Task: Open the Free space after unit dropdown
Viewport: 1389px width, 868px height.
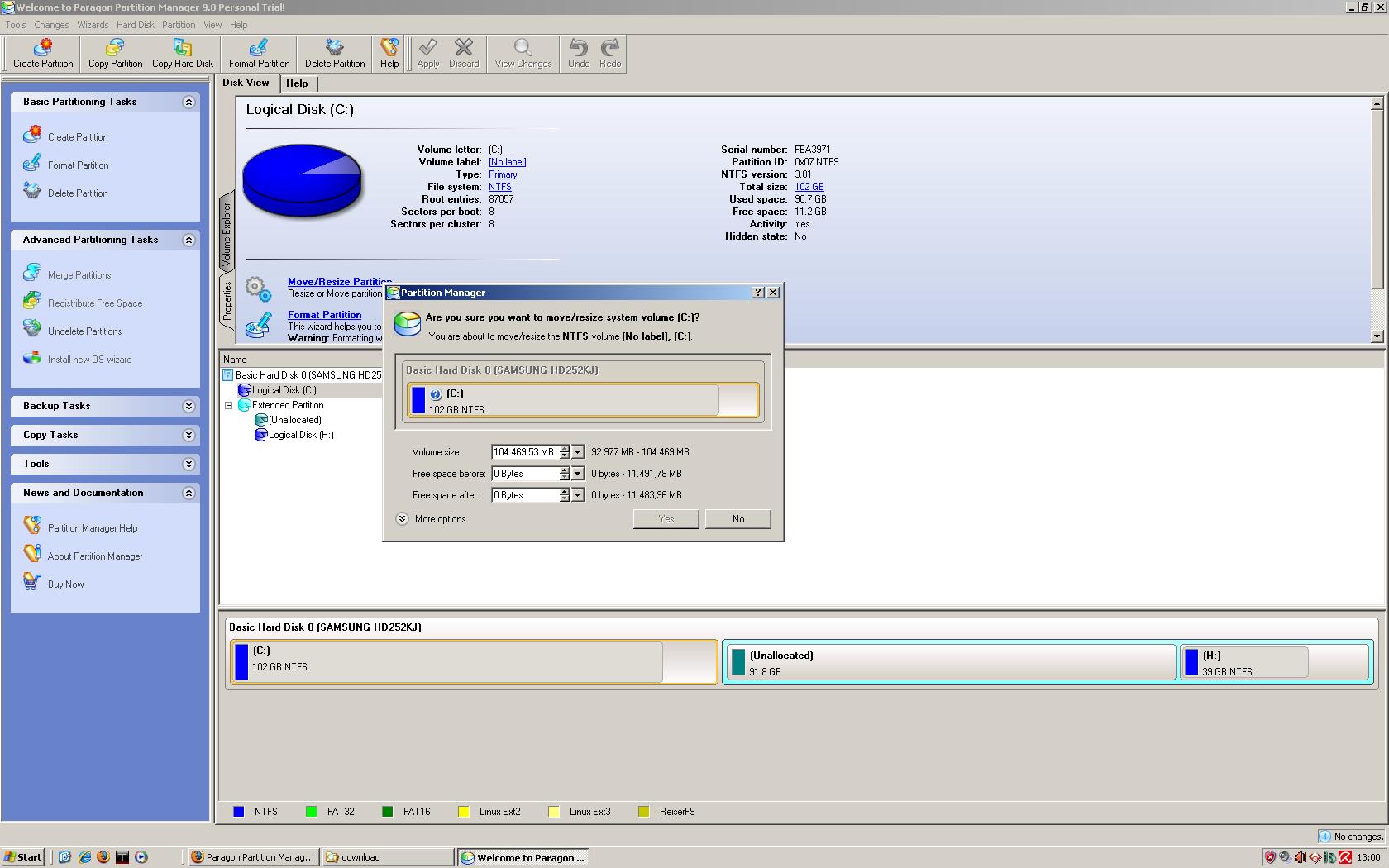Action: tap(578, 495)
